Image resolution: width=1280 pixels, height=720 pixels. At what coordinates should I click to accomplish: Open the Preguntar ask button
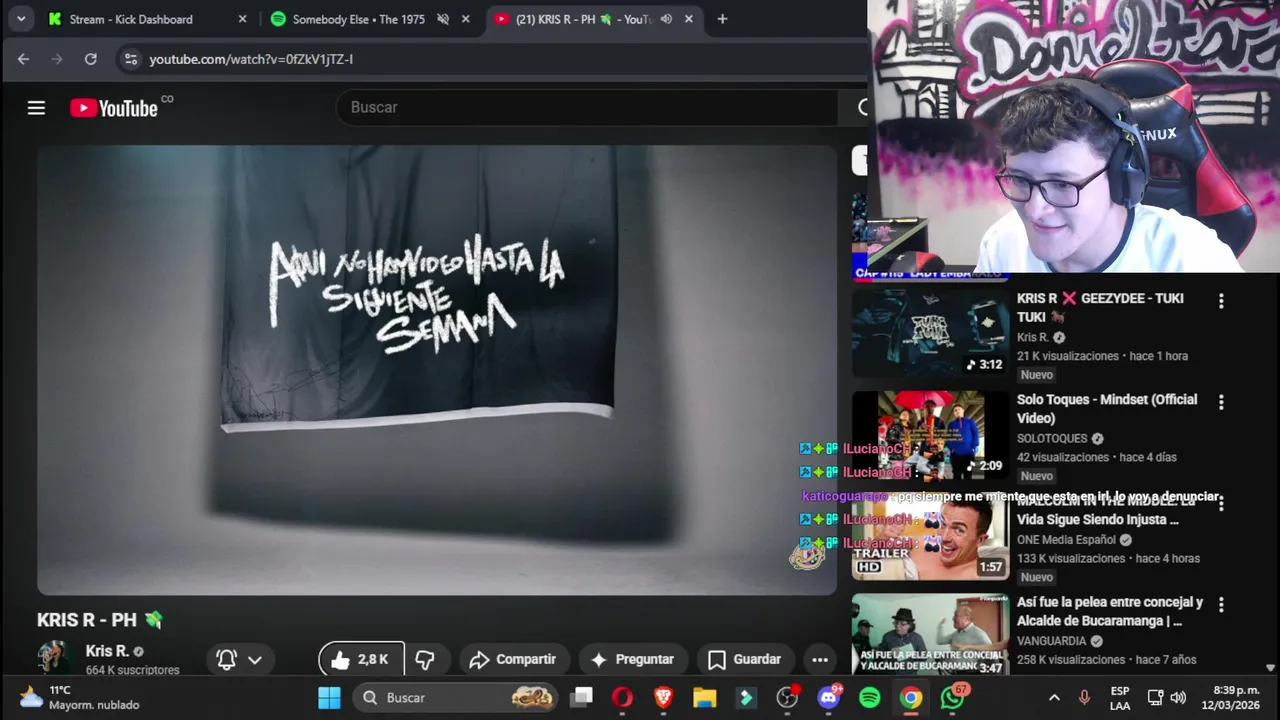coord(632,659)
